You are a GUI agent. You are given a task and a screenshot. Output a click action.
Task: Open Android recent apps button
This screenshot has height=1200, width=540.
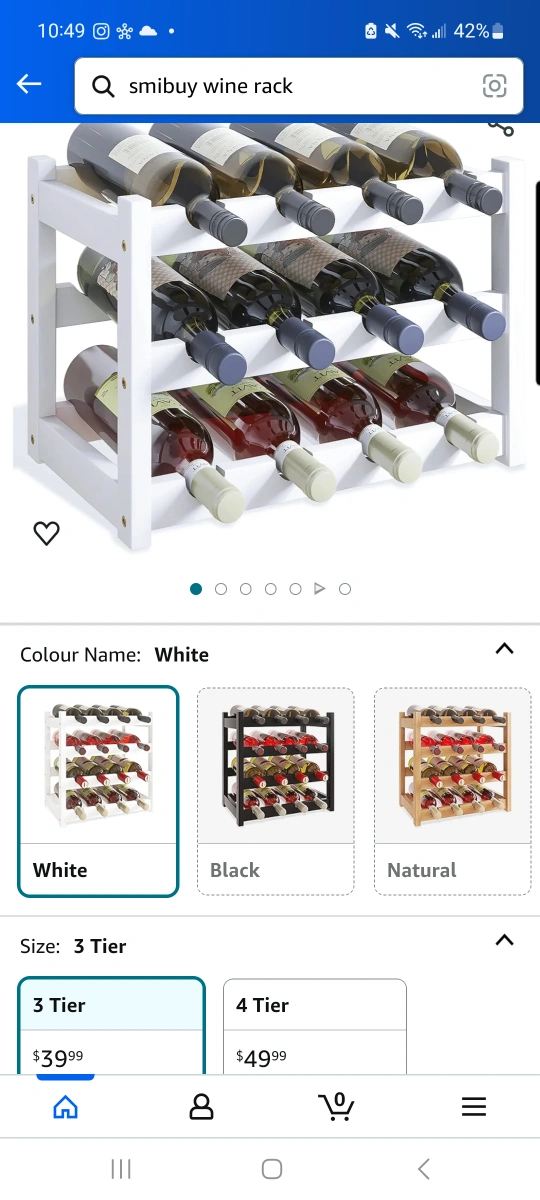[121, 1168]
